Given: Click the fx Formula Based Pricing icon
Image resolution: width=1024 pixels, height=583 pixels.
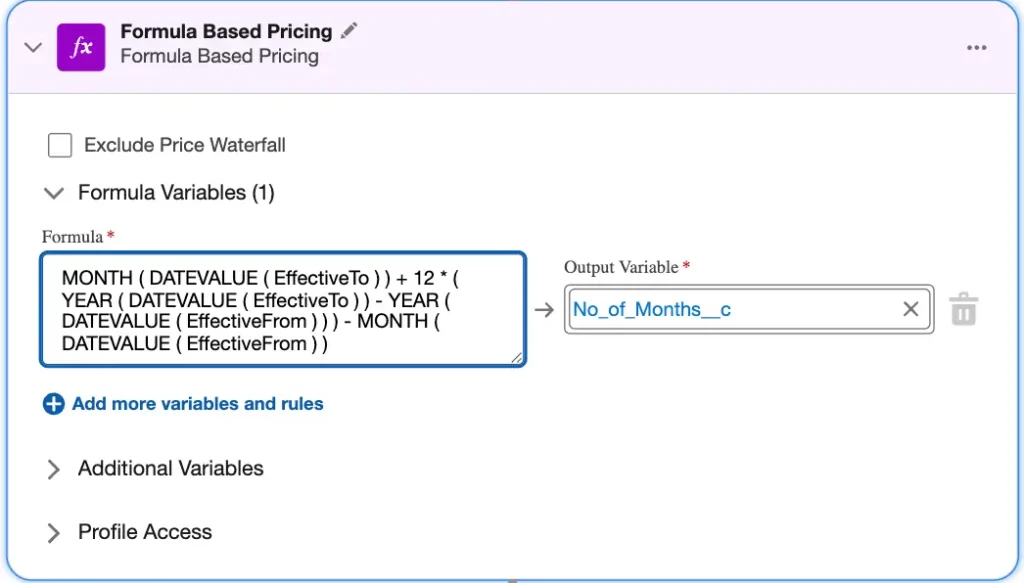Looking at the screenshot, I should pyautogui.click(x=81, y=46).
